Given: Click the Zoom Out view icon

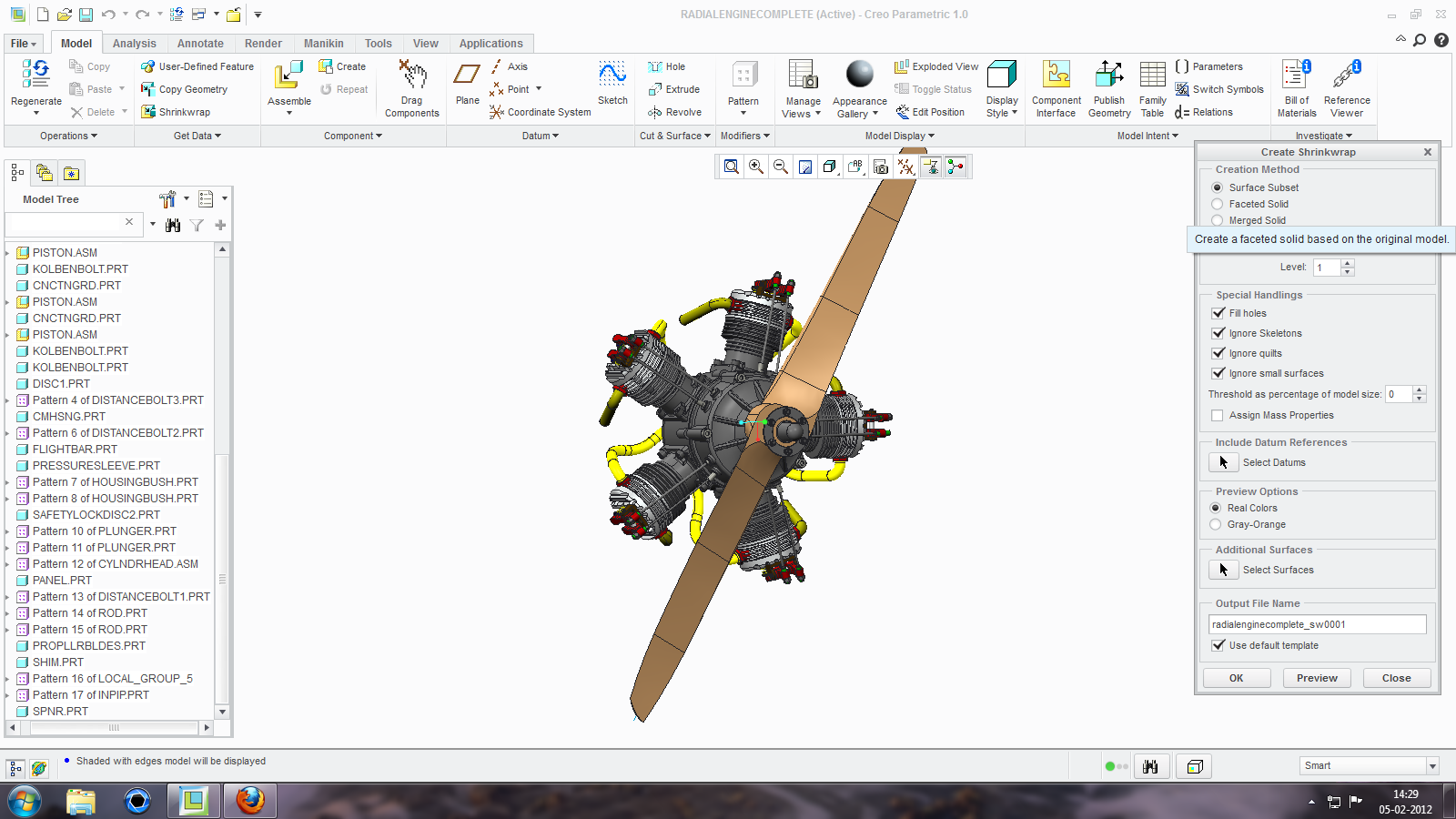Looking at the screenshot, I should (781, 167).
